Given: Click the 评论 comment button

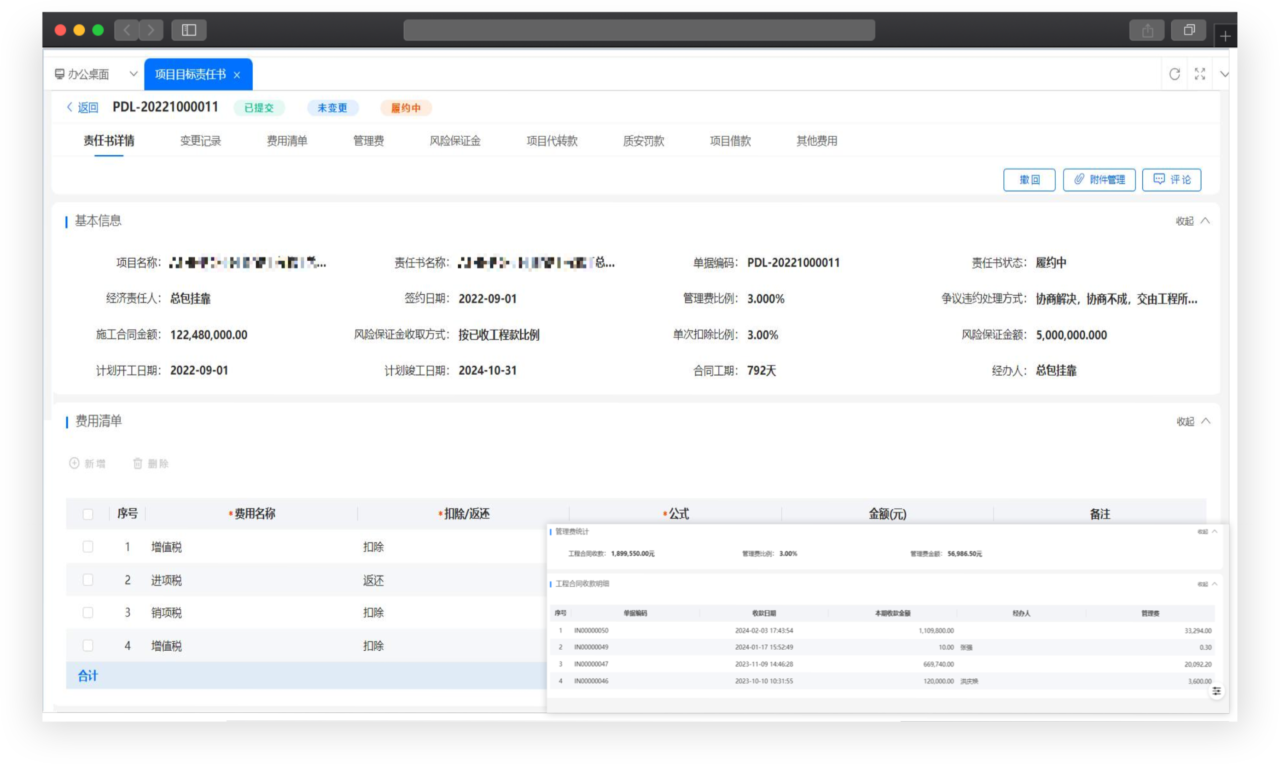Looking at the screenshot, I should click(x=1172, y=180).
